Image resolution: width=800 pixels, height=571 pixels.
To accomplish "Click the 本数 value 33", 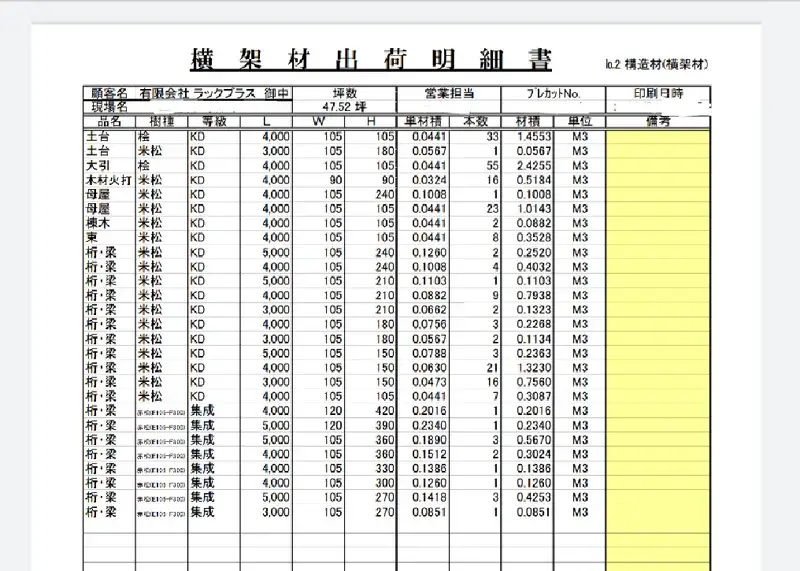I will 492,137.
